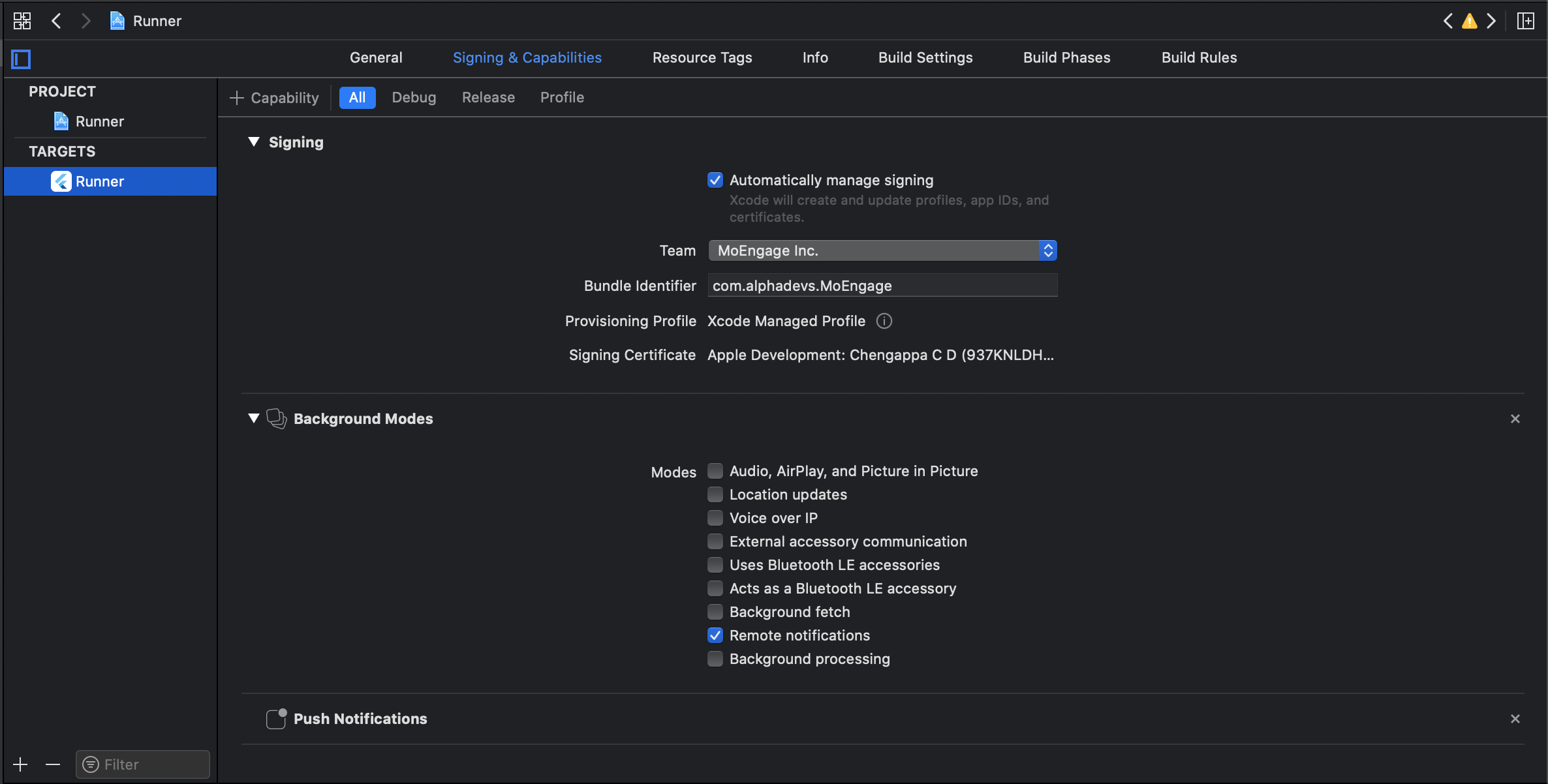Add a new target with plus

pos(20,764)
